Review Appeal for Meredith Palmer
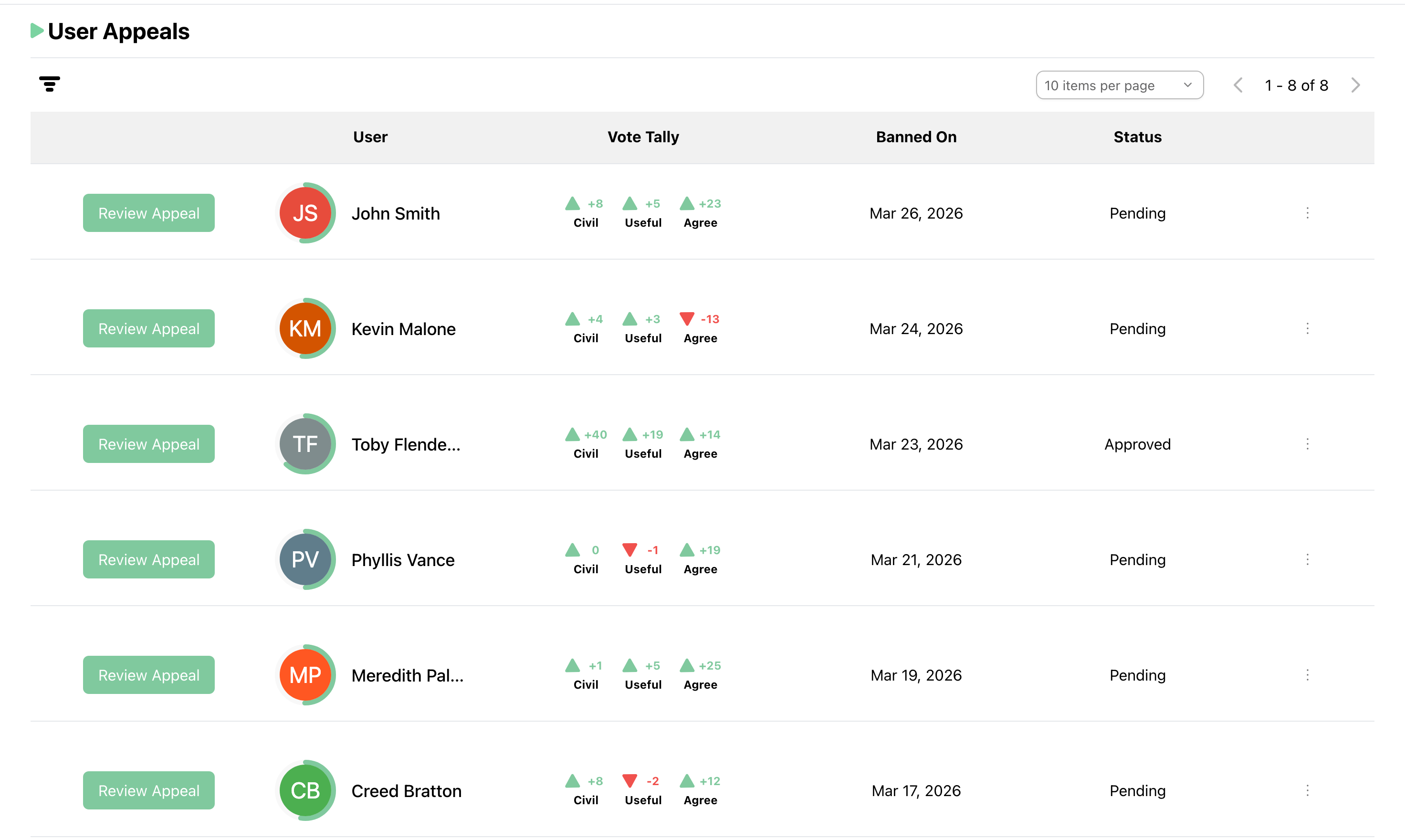Screen dimensions: 1405x840 (149, 675)
